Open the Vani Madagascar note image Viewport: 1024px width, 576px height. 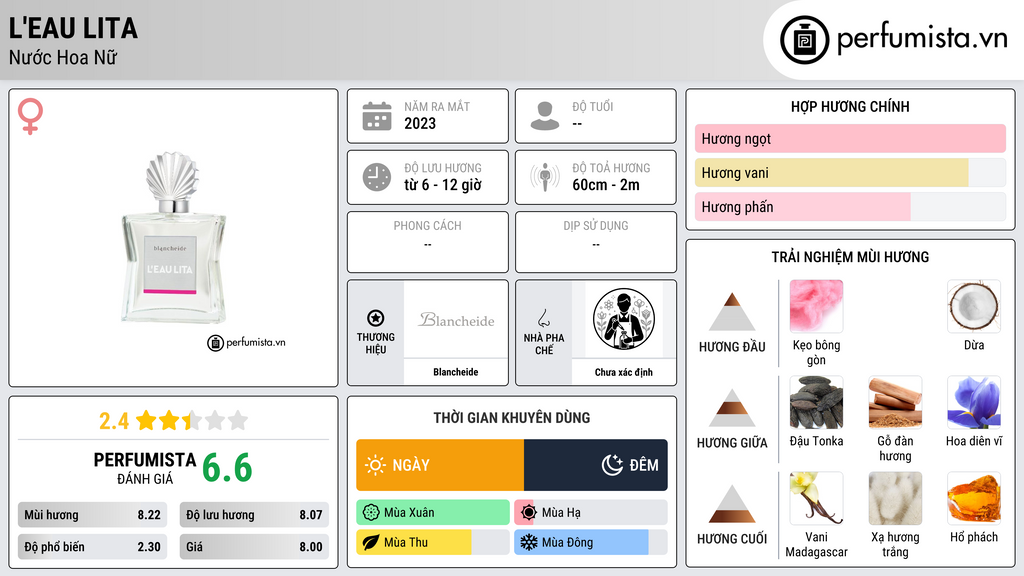[x=816, y=498]
